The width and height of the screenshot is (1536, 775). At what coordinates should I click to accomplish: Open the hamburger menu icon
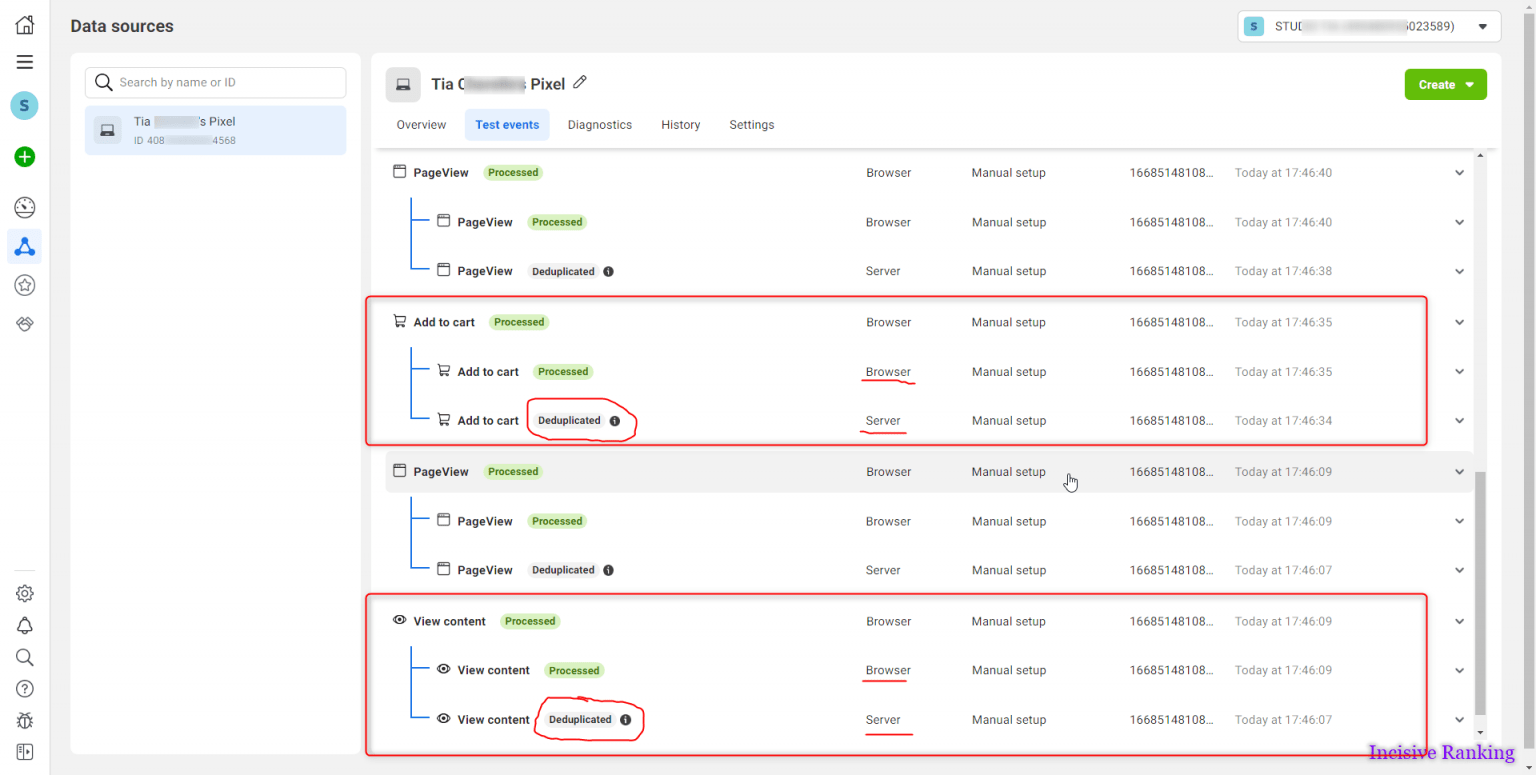pos(25,62)
